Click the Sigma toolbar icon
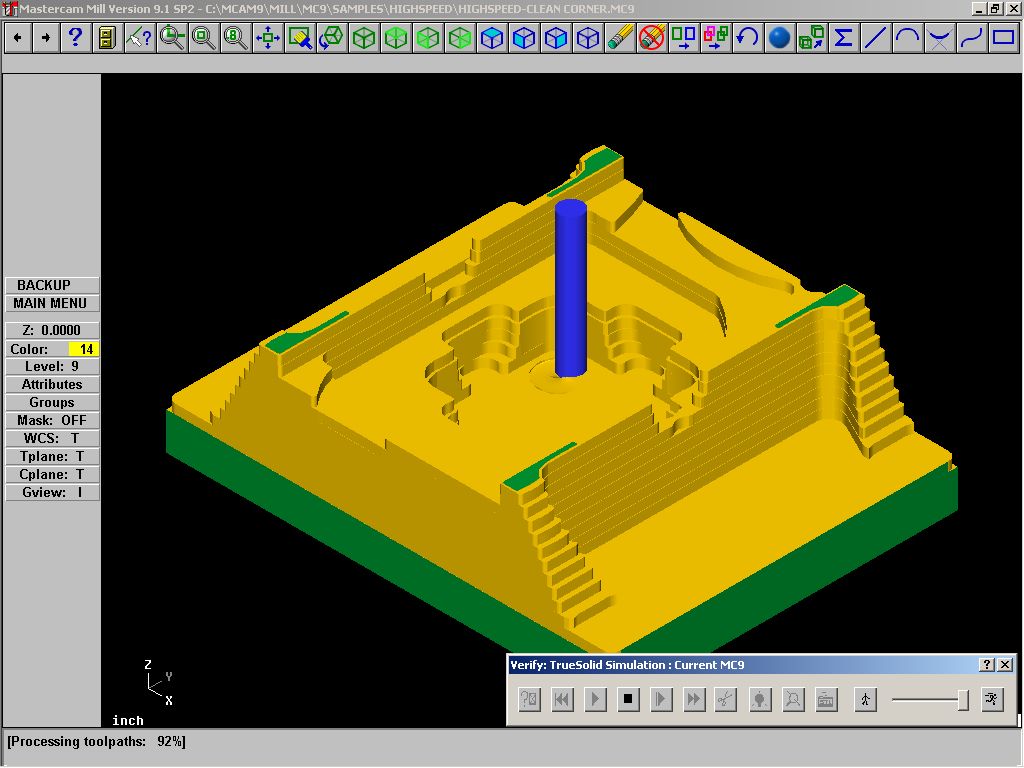 pos(843,38)
